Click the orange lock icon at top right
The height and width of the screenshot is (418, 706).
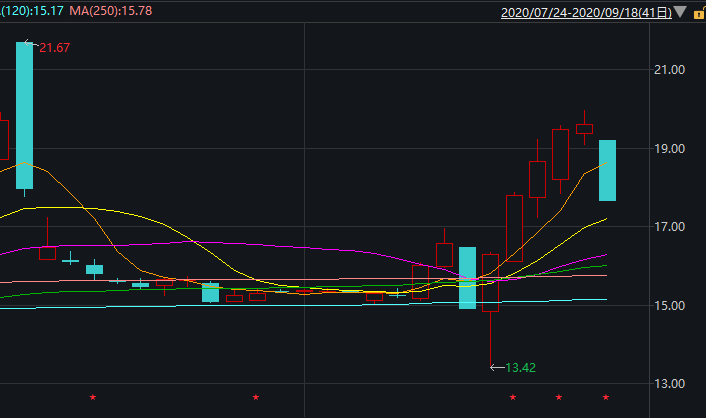(x=697, y=14)
